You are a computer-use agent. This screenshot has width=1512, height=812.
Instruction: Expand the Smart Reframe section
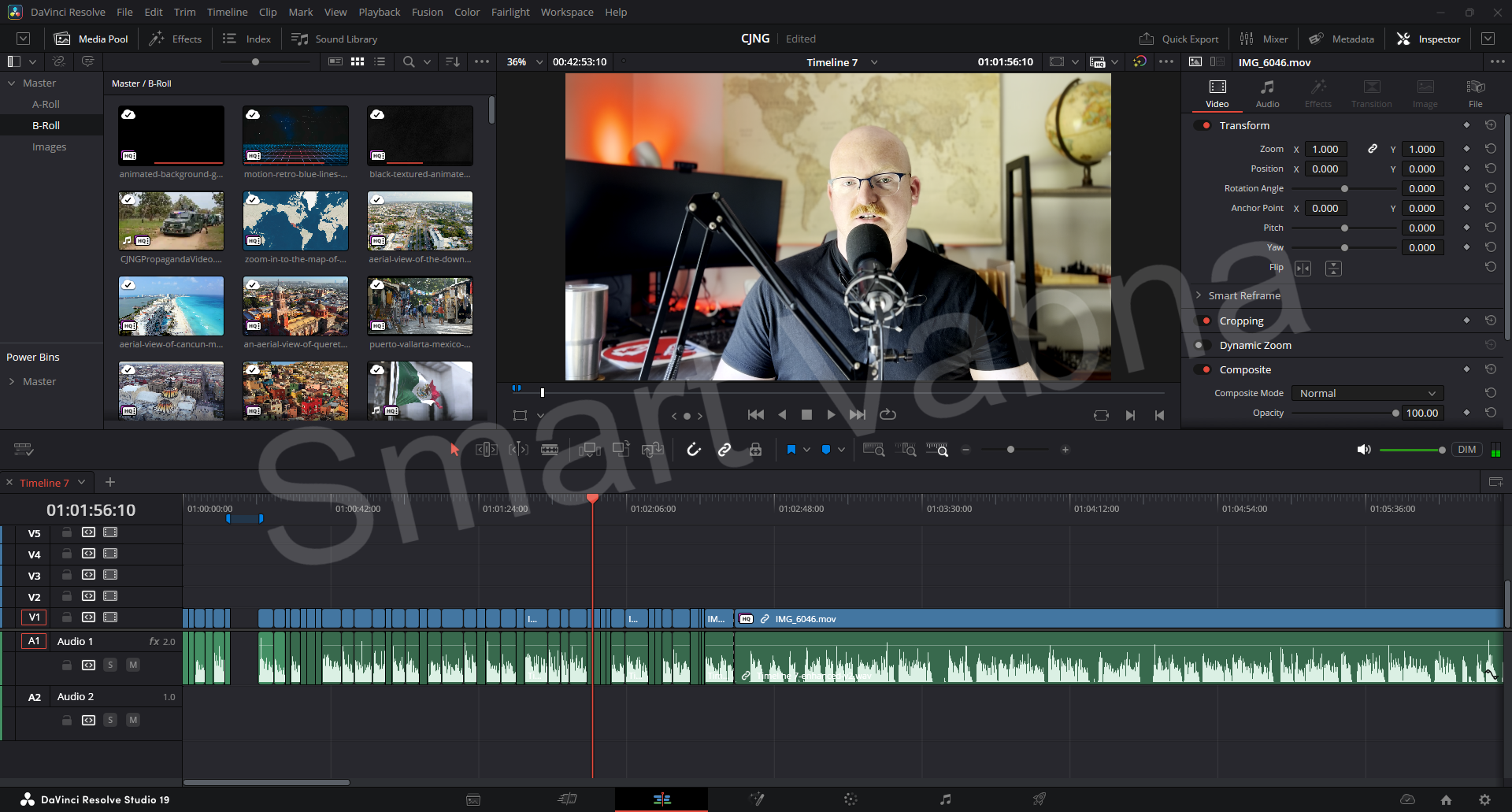tap(1199, 295)
